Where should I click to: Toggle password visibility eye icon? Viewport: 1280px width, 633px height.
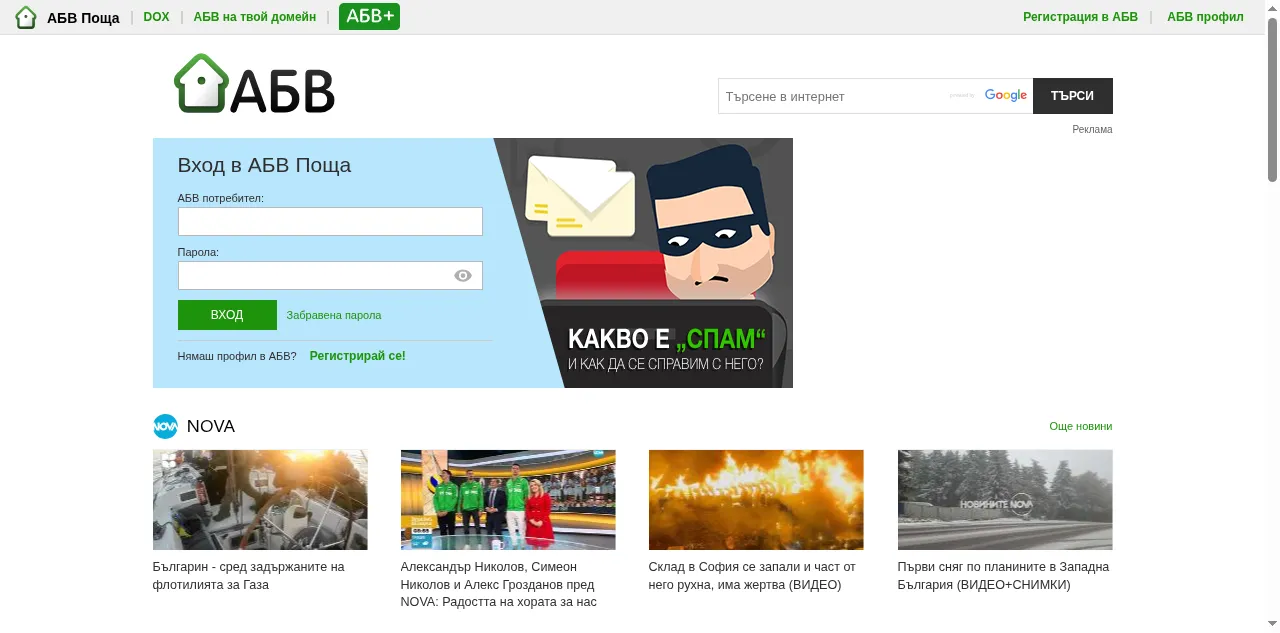click(x=463, y=276)
